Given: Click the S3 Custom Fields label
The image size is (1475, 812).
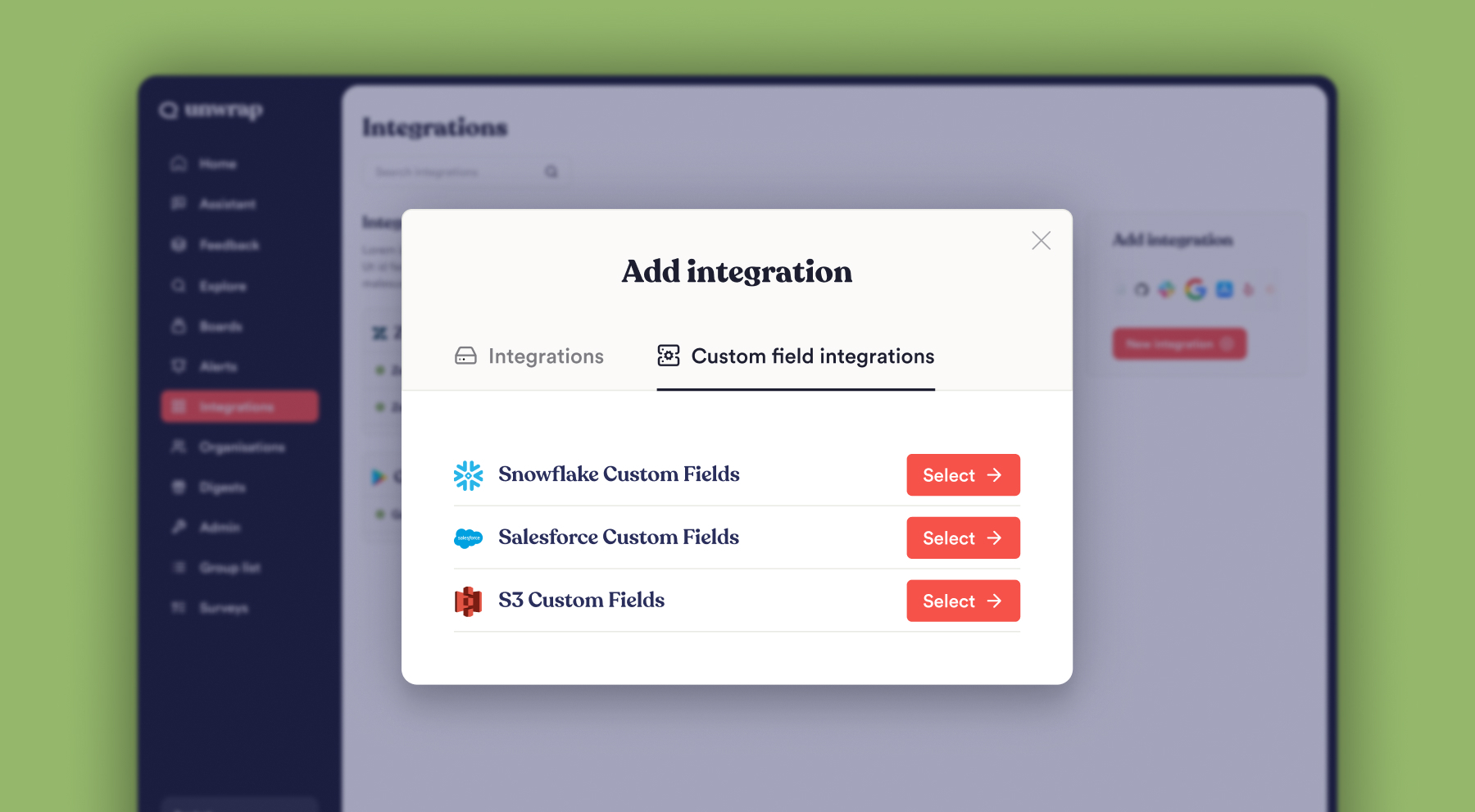Looking at the screenshot, I should click(x=581, y=601).
